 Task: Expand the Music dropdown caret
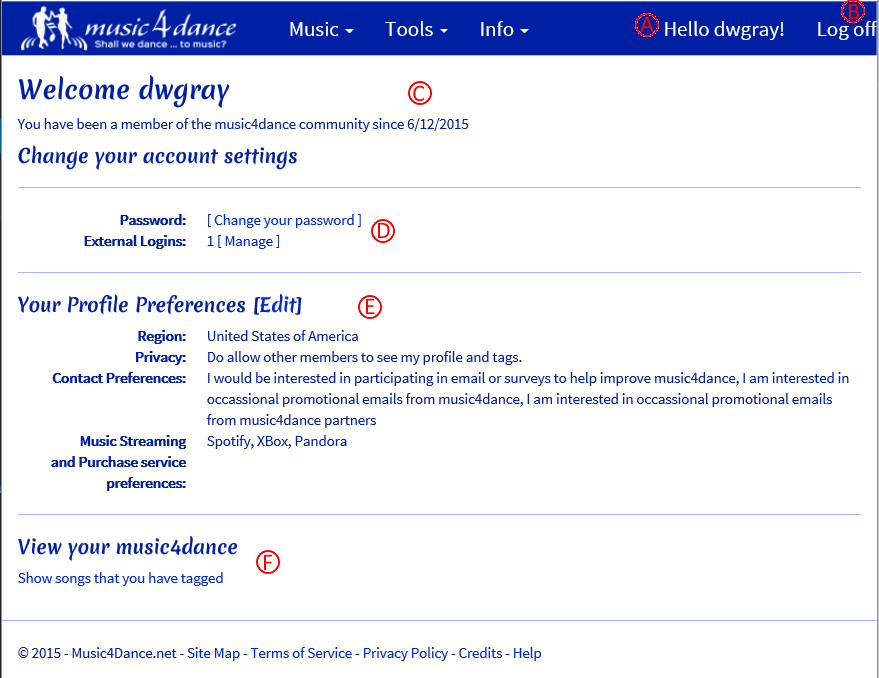pyautogui.click(x=351, y=31)
